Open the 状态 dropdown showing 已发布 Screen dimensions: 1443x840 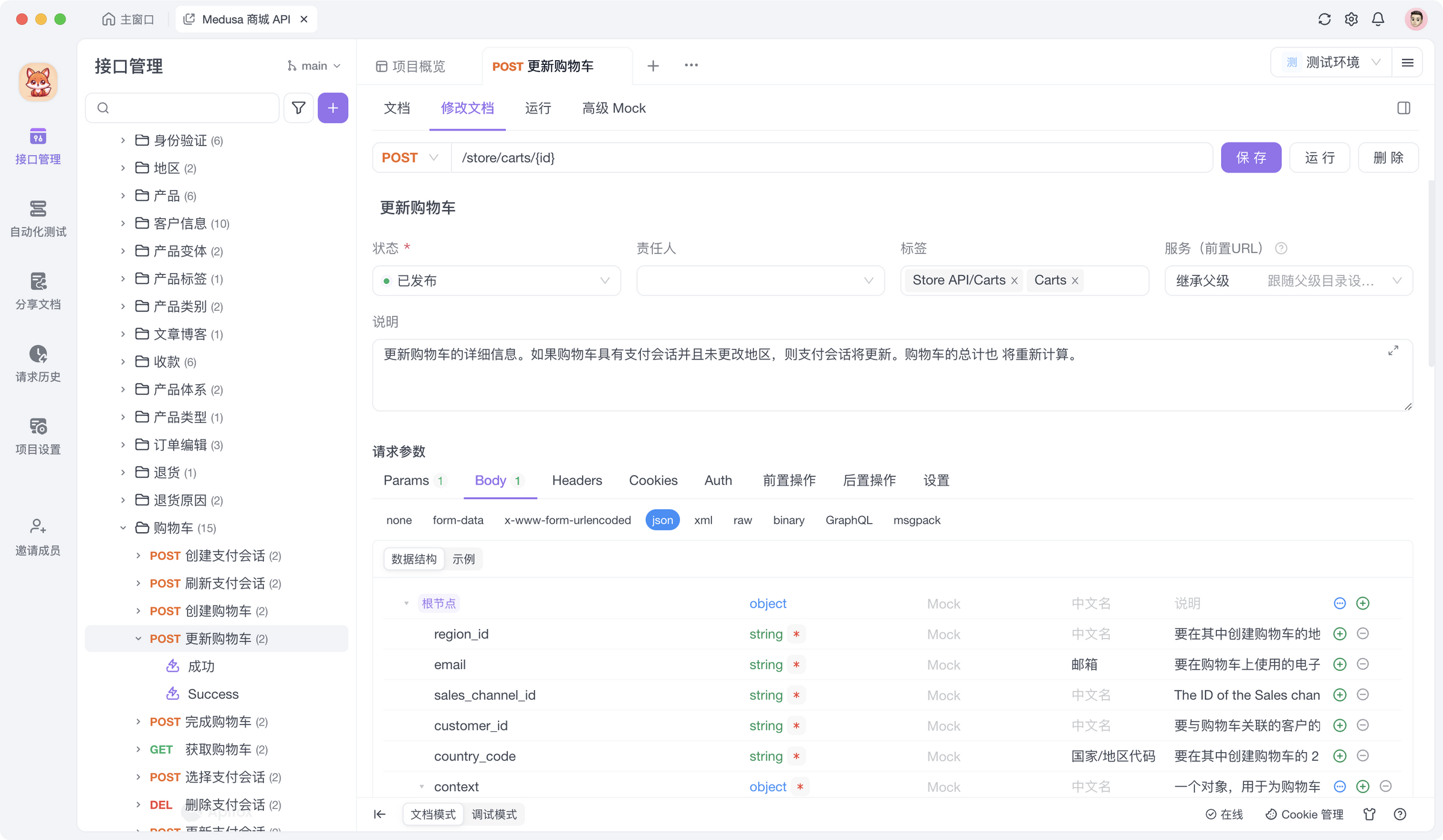pyautogui.click(x=497, y=280)
